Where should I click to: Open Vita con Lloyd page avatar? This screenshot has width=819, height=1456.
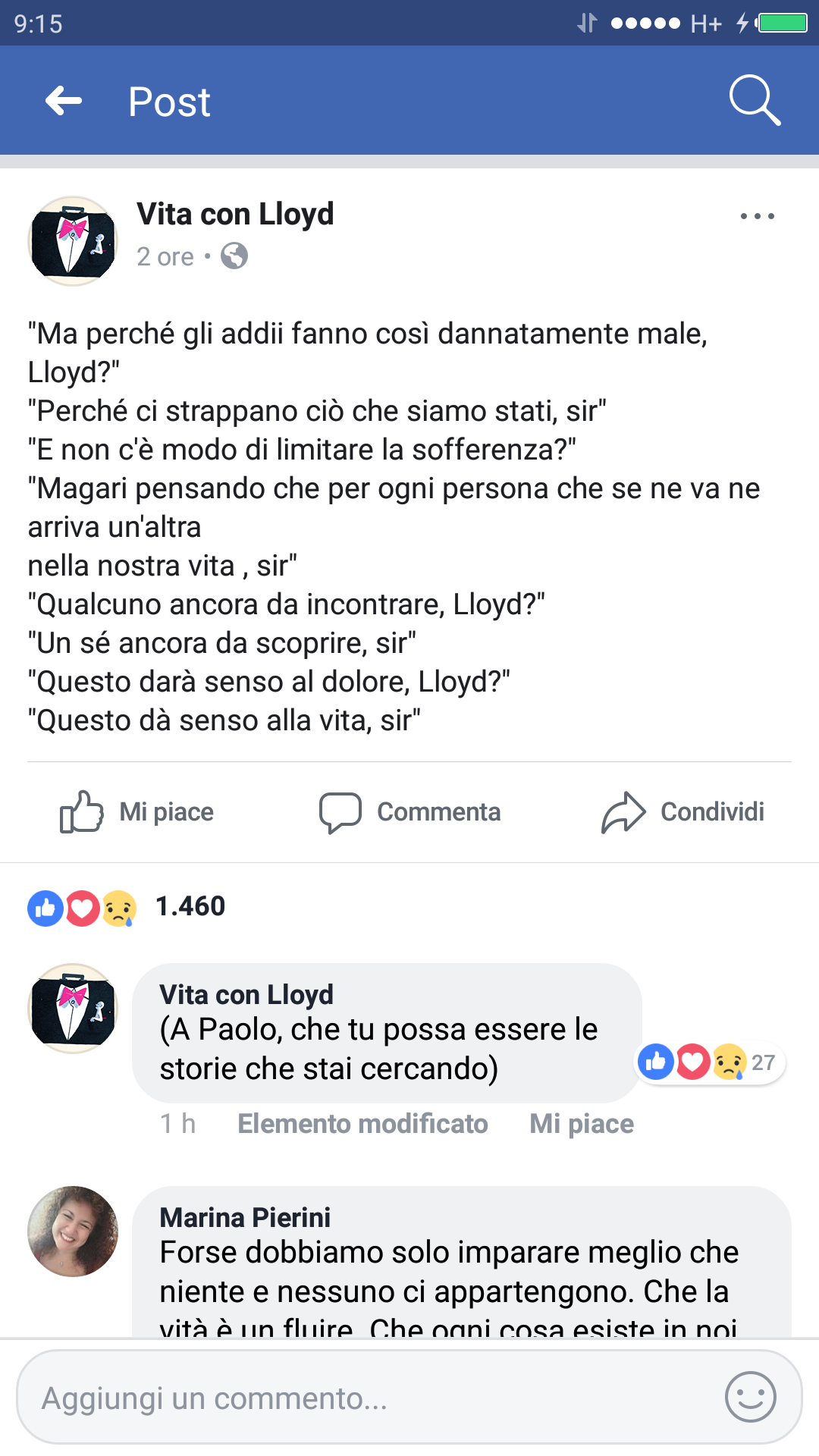pyautogui.click(x=73, y=241)
